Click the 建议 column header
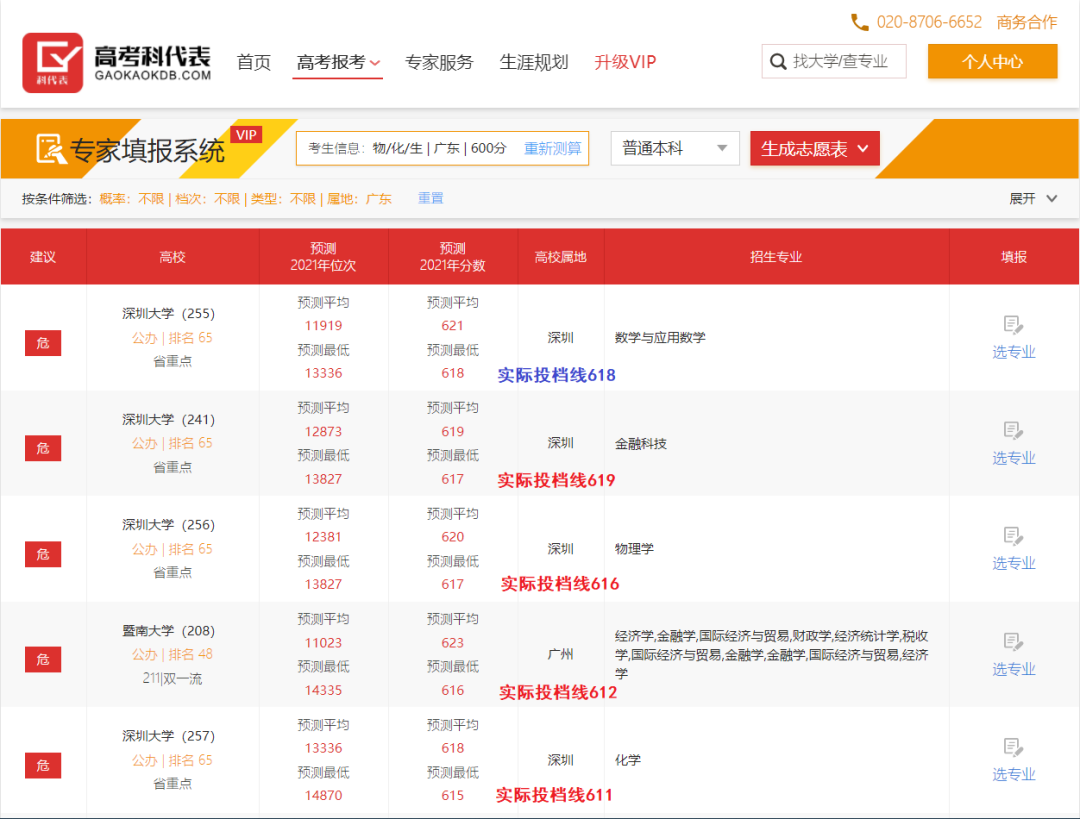The height and width of the screenshot is (819, 1080). tap(43, 257)
